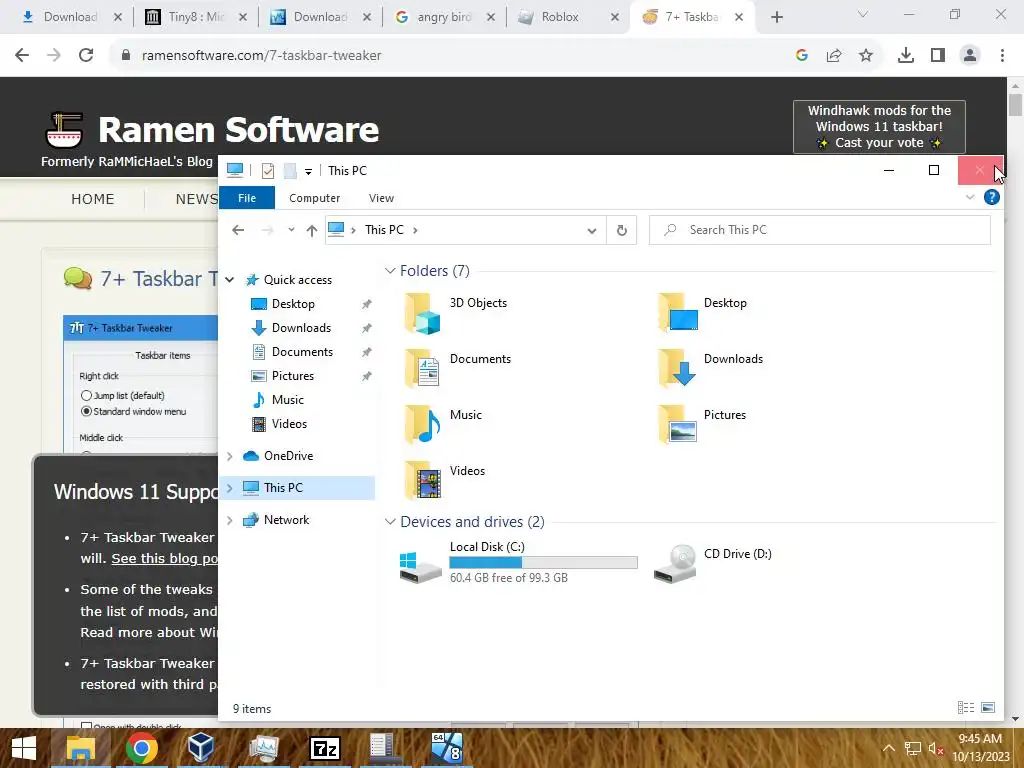Collapse the Quick access tree node
This screenshot has width=1024, height=768.
230,280
